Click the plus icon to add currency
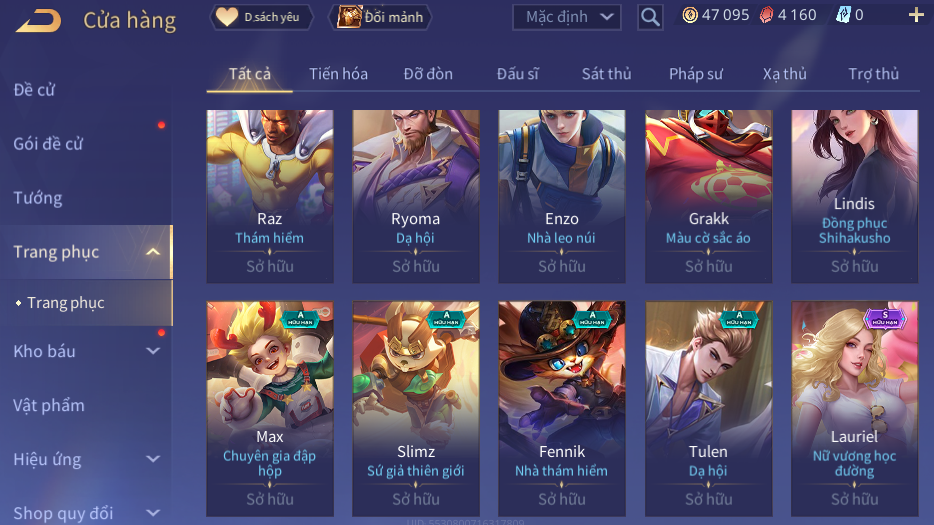This screenshot has height=525, width=934. point(916,15)
